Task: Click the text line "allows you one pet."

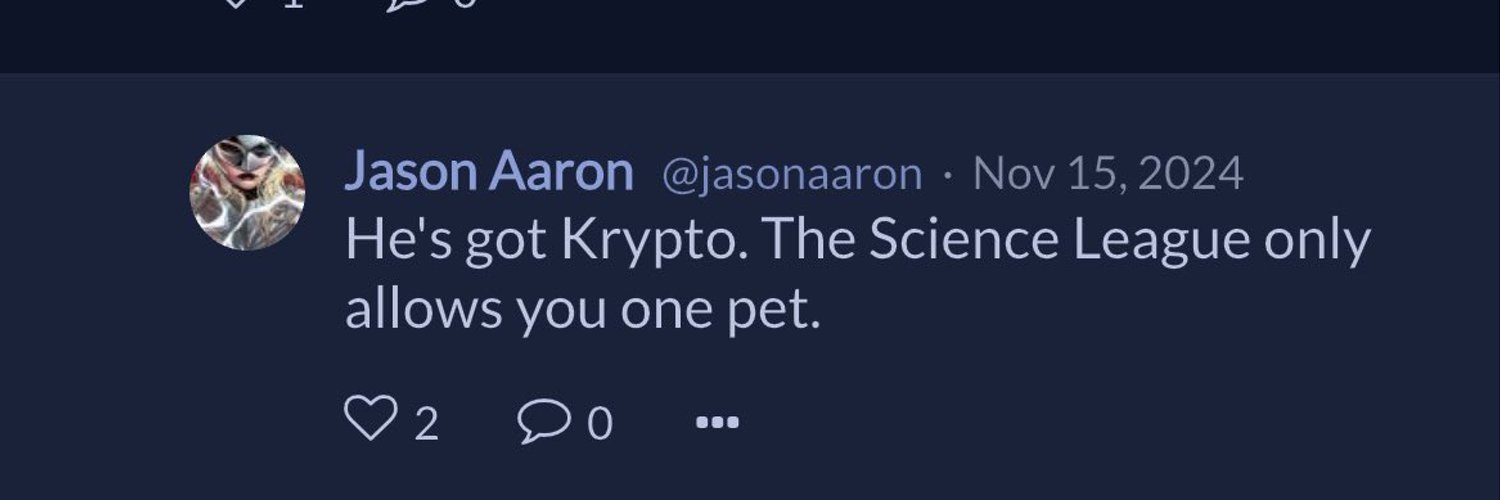Action: pos(582,311)
